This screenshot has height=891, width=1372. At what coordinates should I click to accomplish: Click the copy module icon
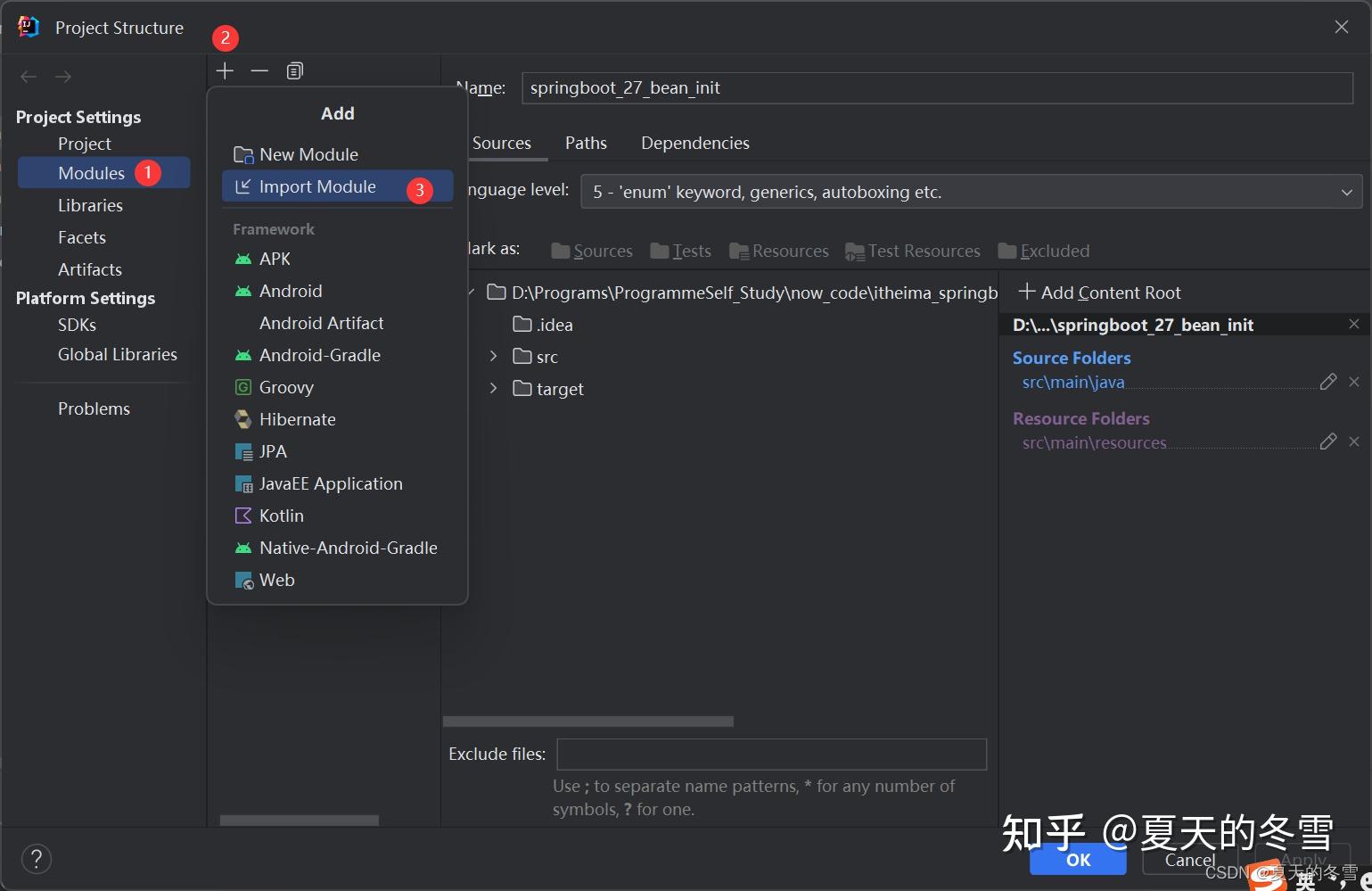coord(294,70)
